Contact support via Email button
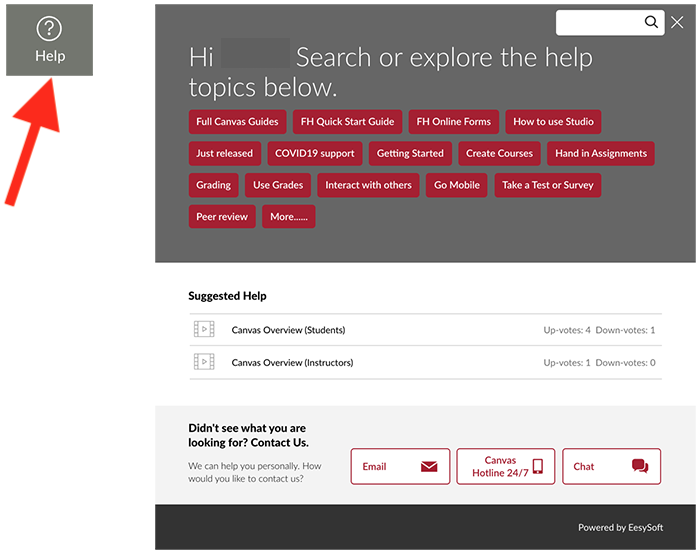Screen dimensions: 700x556 pyautogui.click(x=400, y=467)
